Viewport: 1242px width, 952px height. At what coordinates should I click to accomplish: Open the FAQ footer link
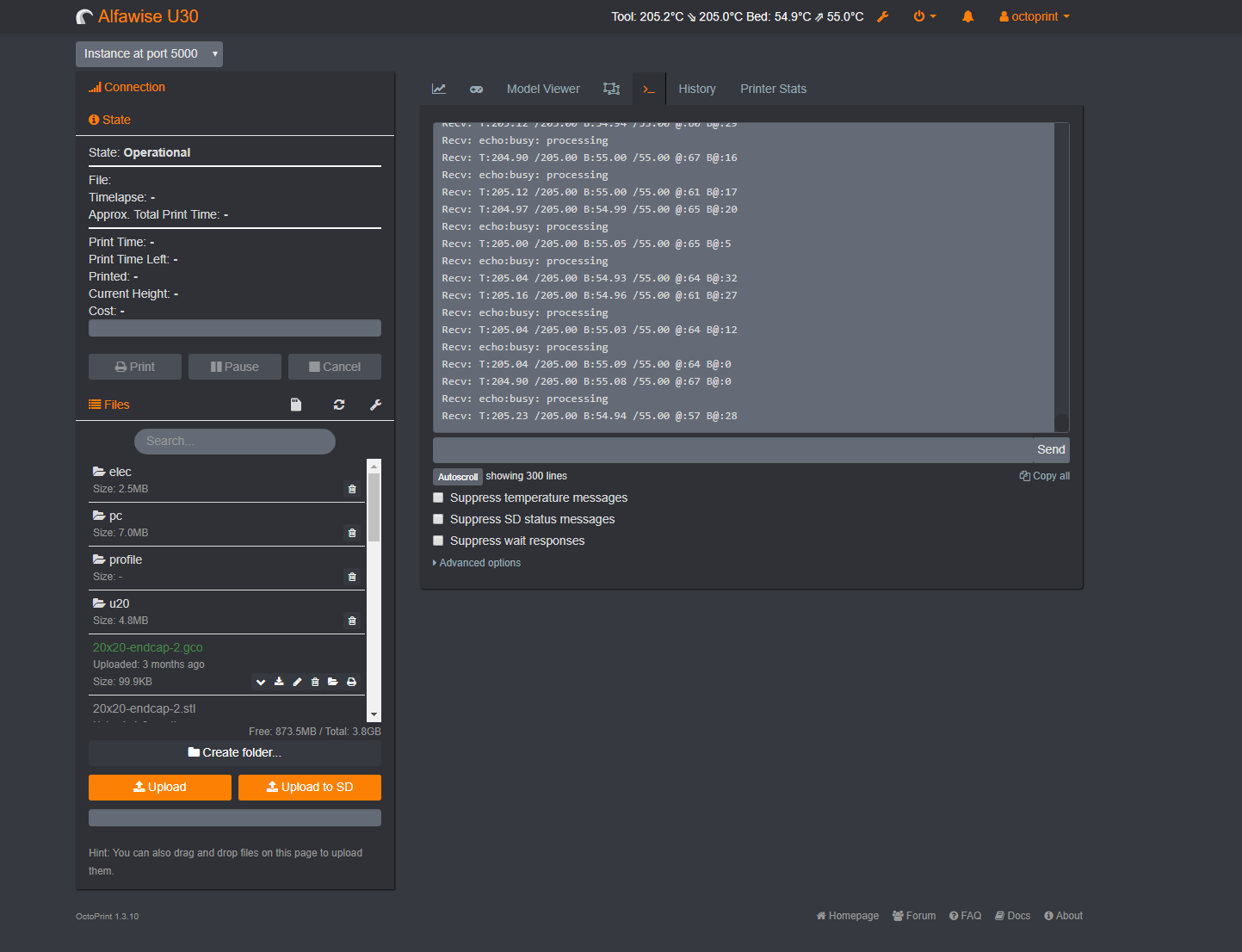(x=966, y=916)
